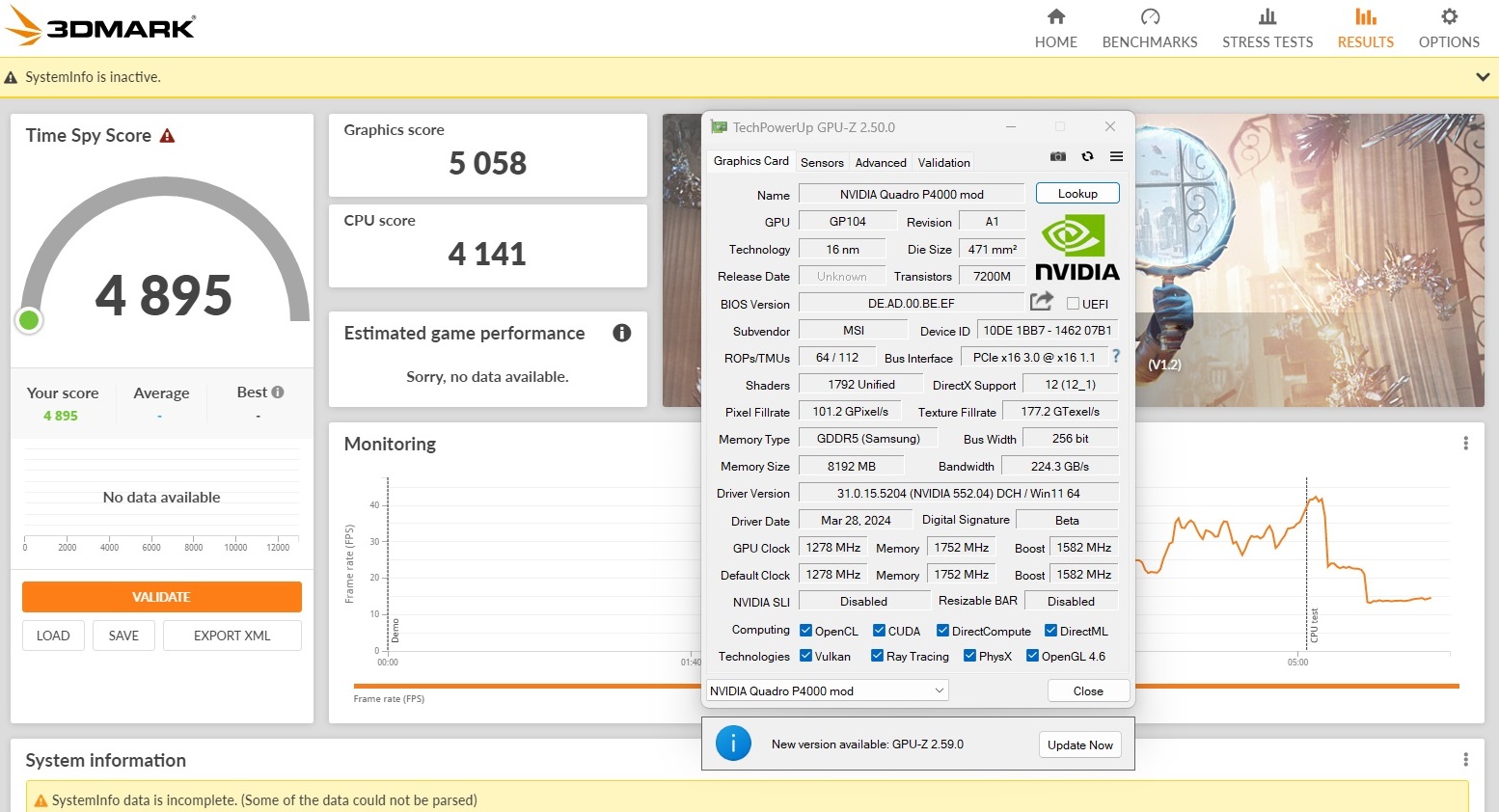The width and height of the screenshot is (1499, 812).
Task: Open the NVIDIA Quadro P4000 mod GPU dropdown
Action: coord(827,690)
